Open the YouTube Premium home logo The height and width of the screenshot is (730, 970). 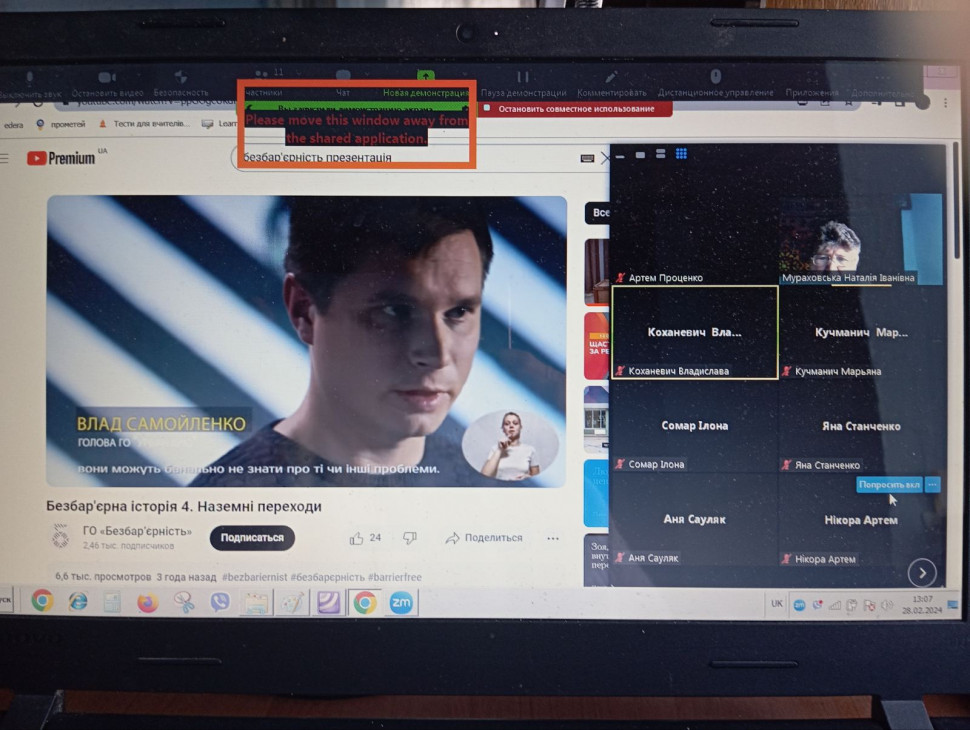point(61,158)
